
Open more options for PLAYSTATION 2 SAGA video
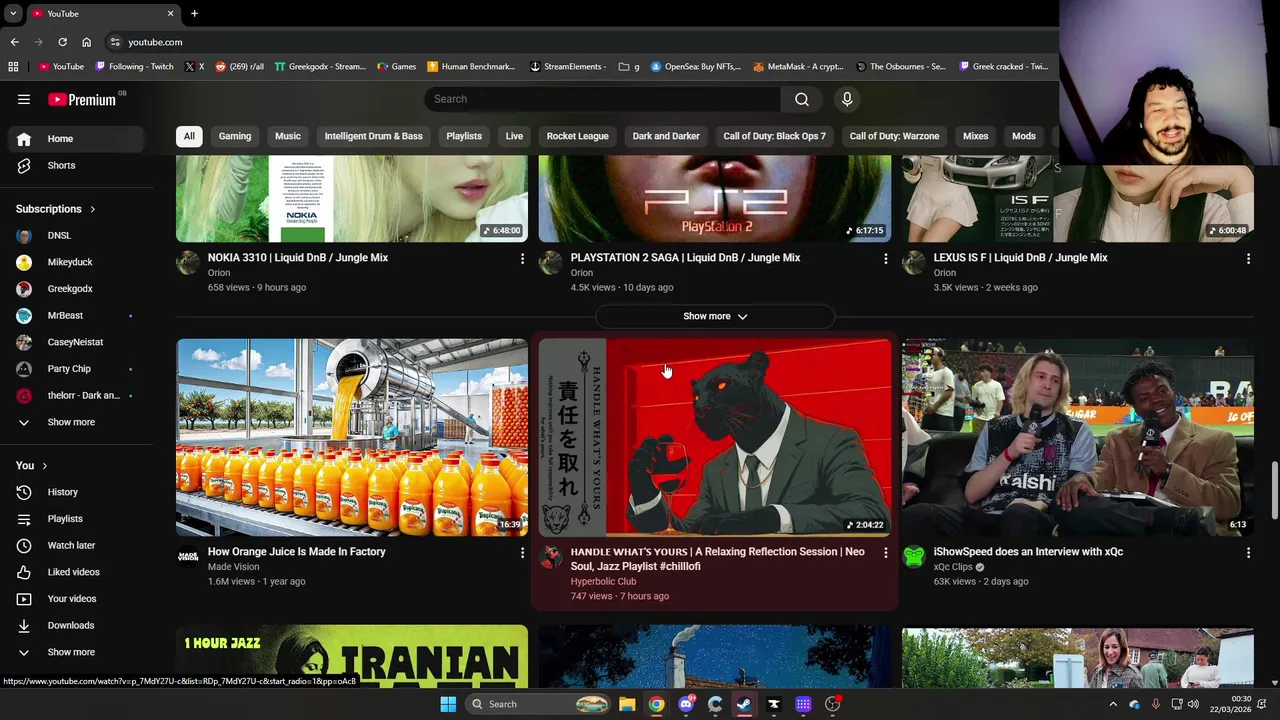885,259
